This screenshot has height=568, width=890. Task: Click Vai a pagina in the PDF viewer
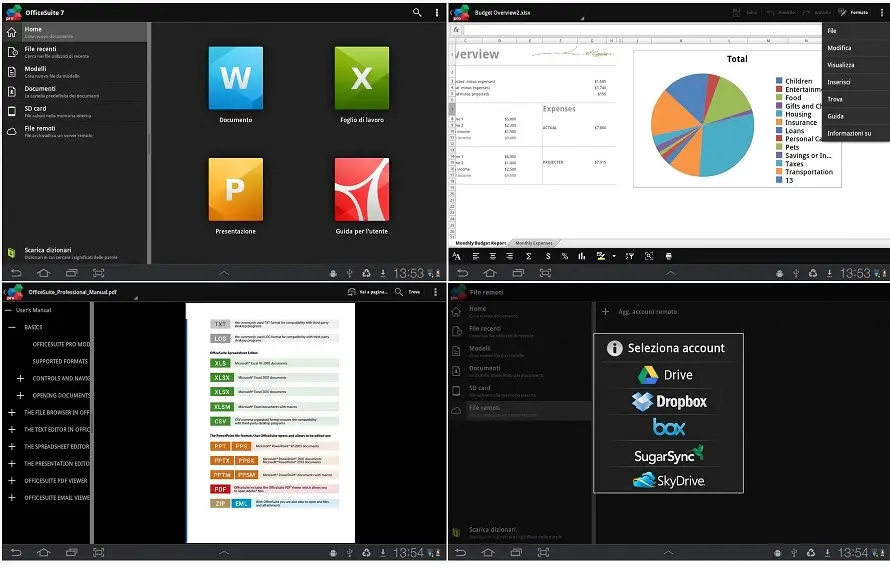tap(368, 292)
